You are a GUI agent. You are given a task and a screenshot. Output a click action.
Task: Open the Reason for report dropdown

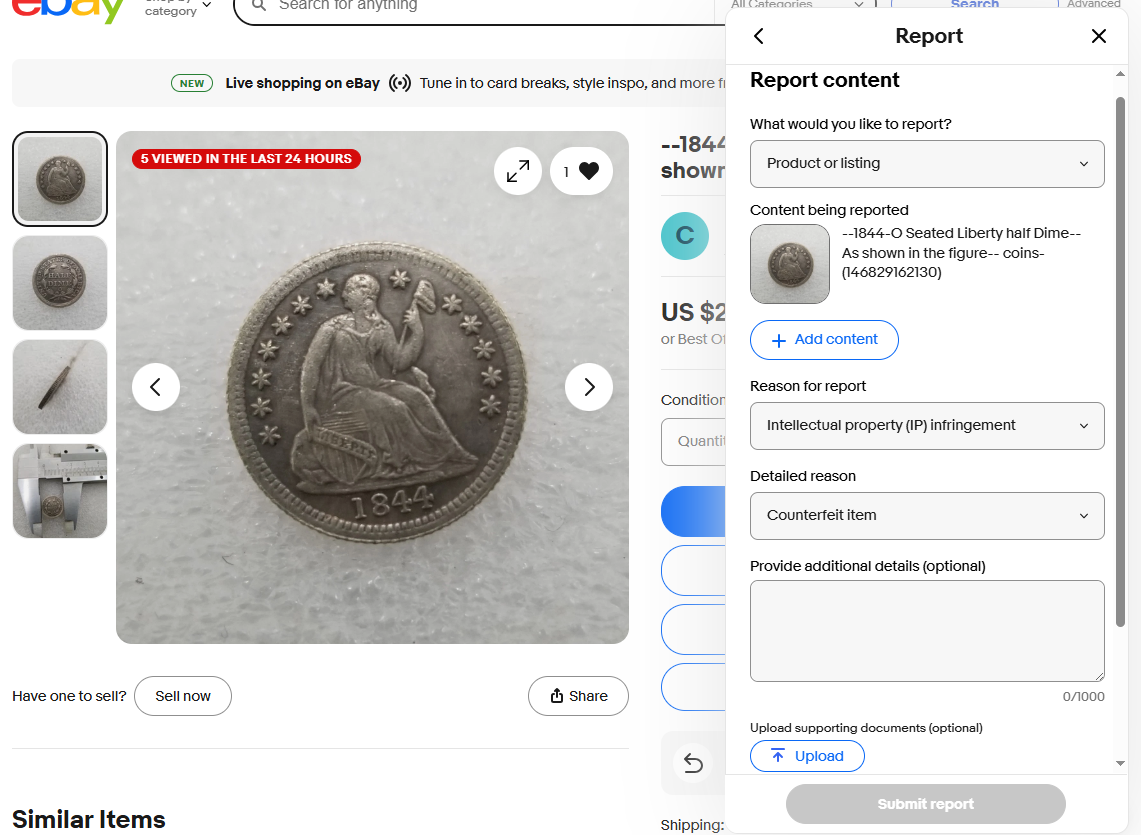pos(927,426)
